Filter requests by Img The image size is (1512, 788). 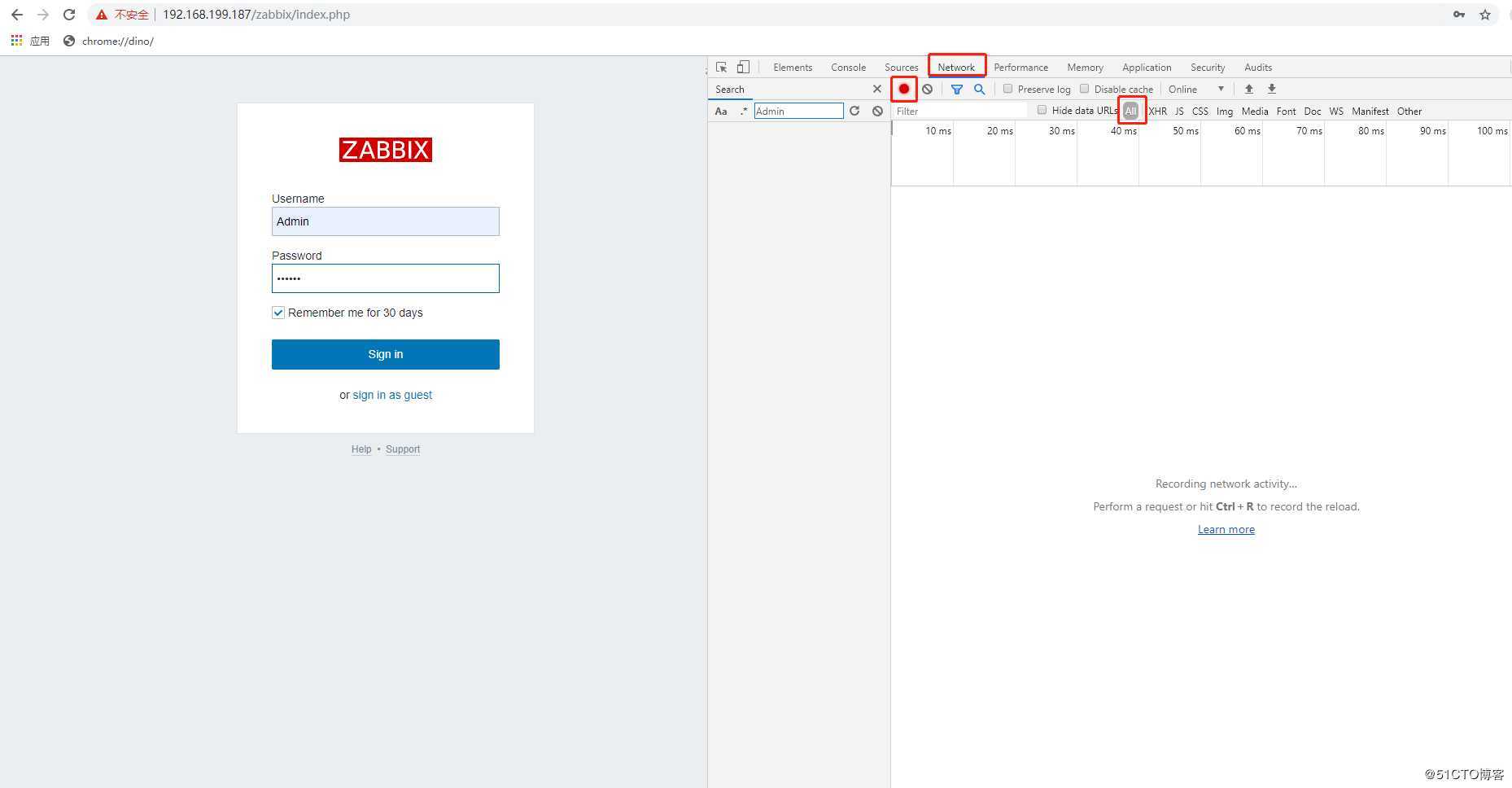[x=1225, y=111]
